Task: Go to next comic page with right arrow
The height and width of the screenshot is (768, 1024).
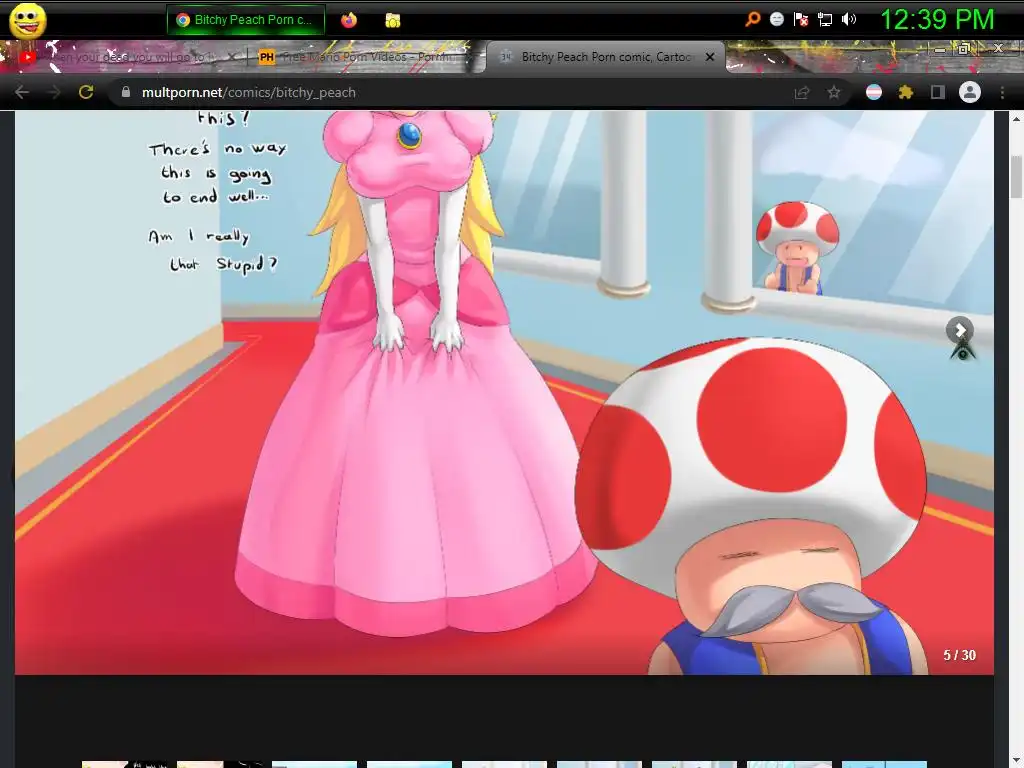Action: coord(960,330)
